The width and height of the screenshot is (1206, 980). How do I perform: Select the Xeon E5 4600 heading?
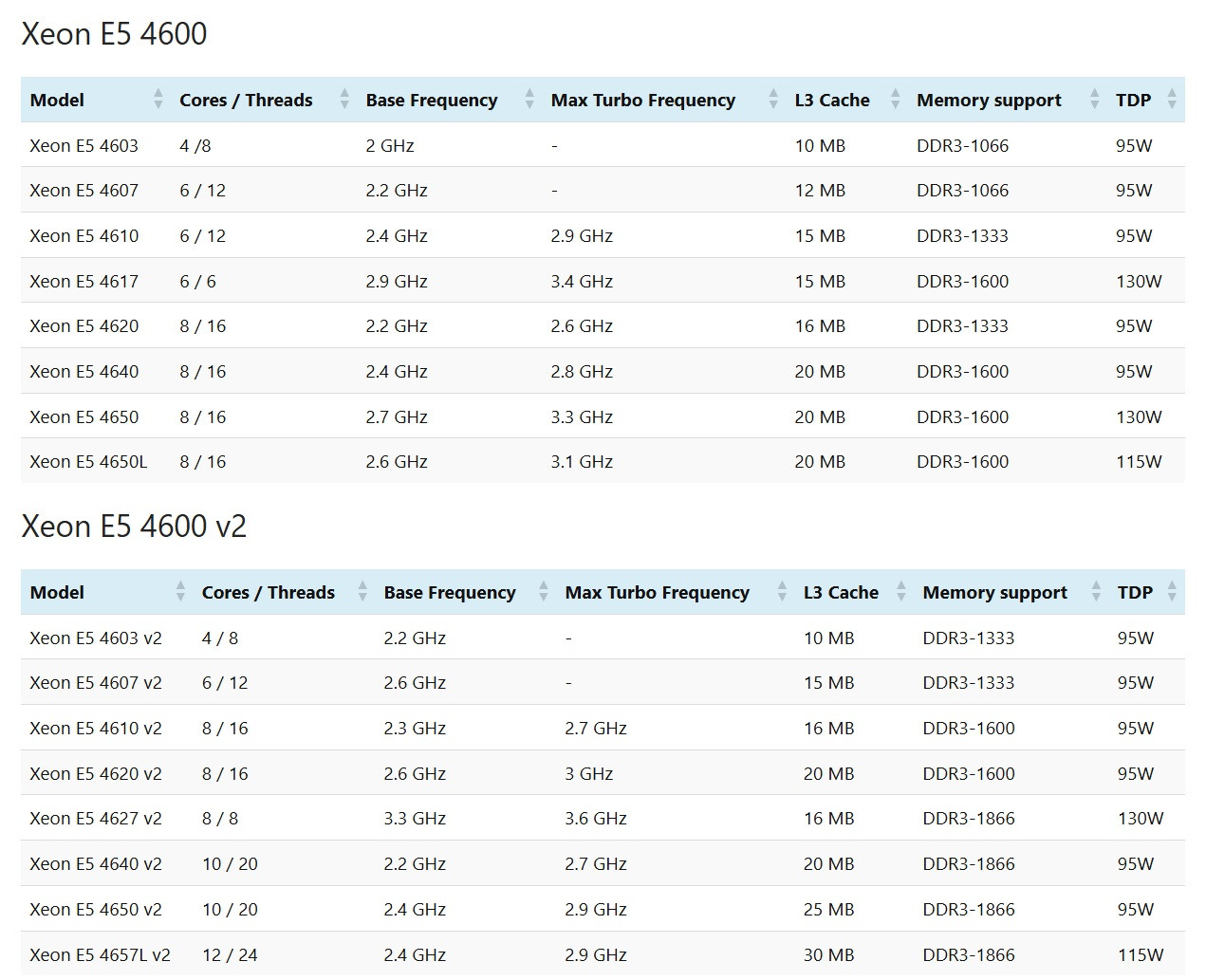tap(114, 34)
